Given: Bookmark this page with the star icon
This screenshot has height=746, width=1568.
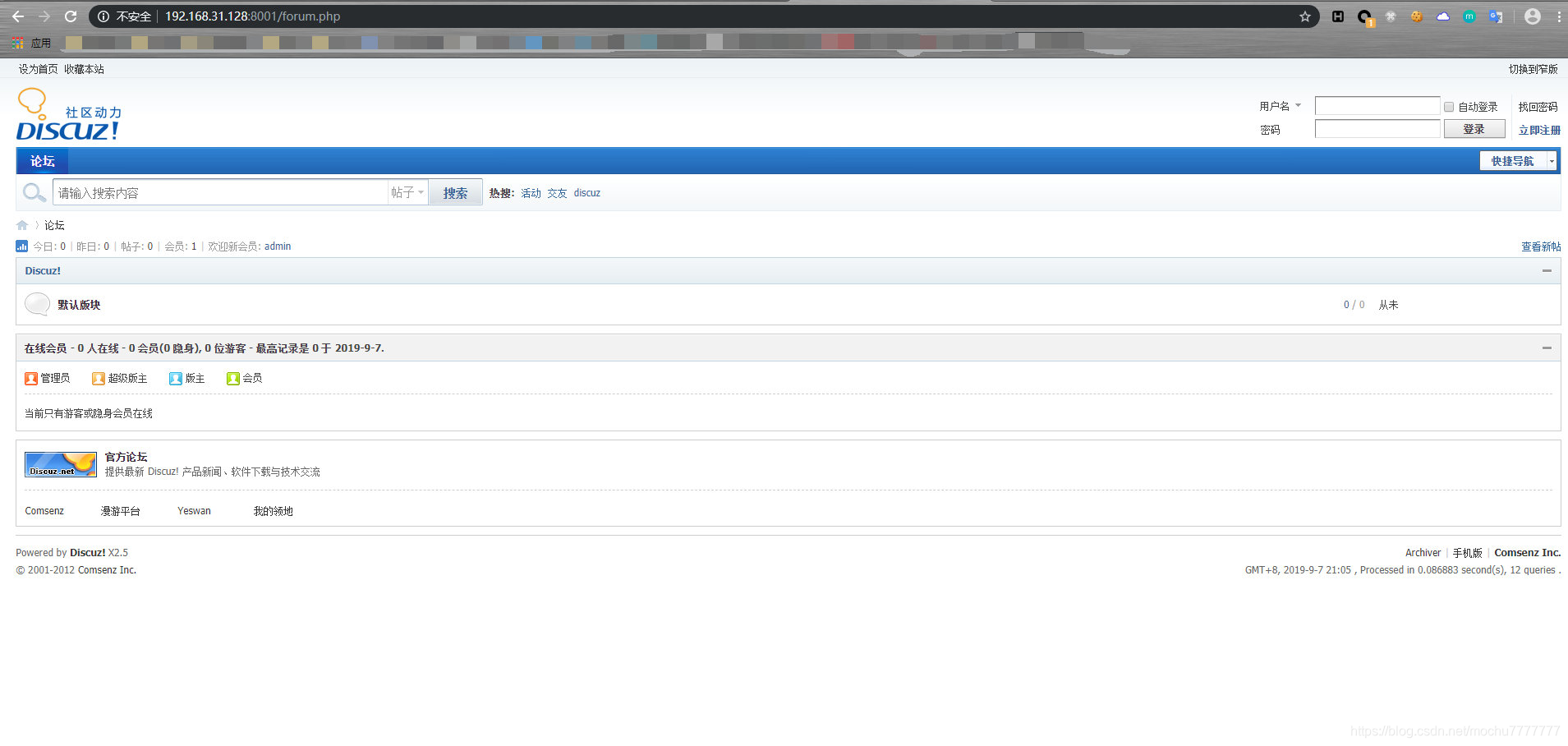Looking at the screenshot, I should click(x=1304, y=16).
